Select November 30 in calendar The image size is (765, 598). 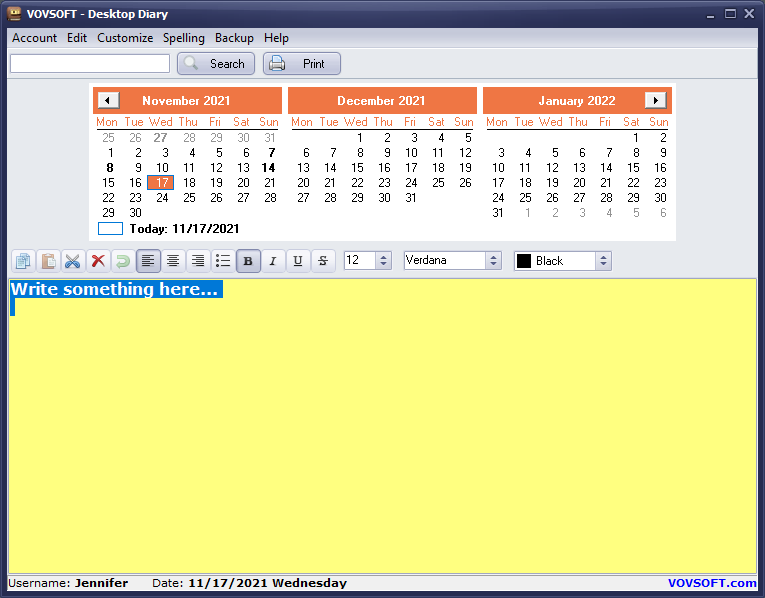(135, 213)
